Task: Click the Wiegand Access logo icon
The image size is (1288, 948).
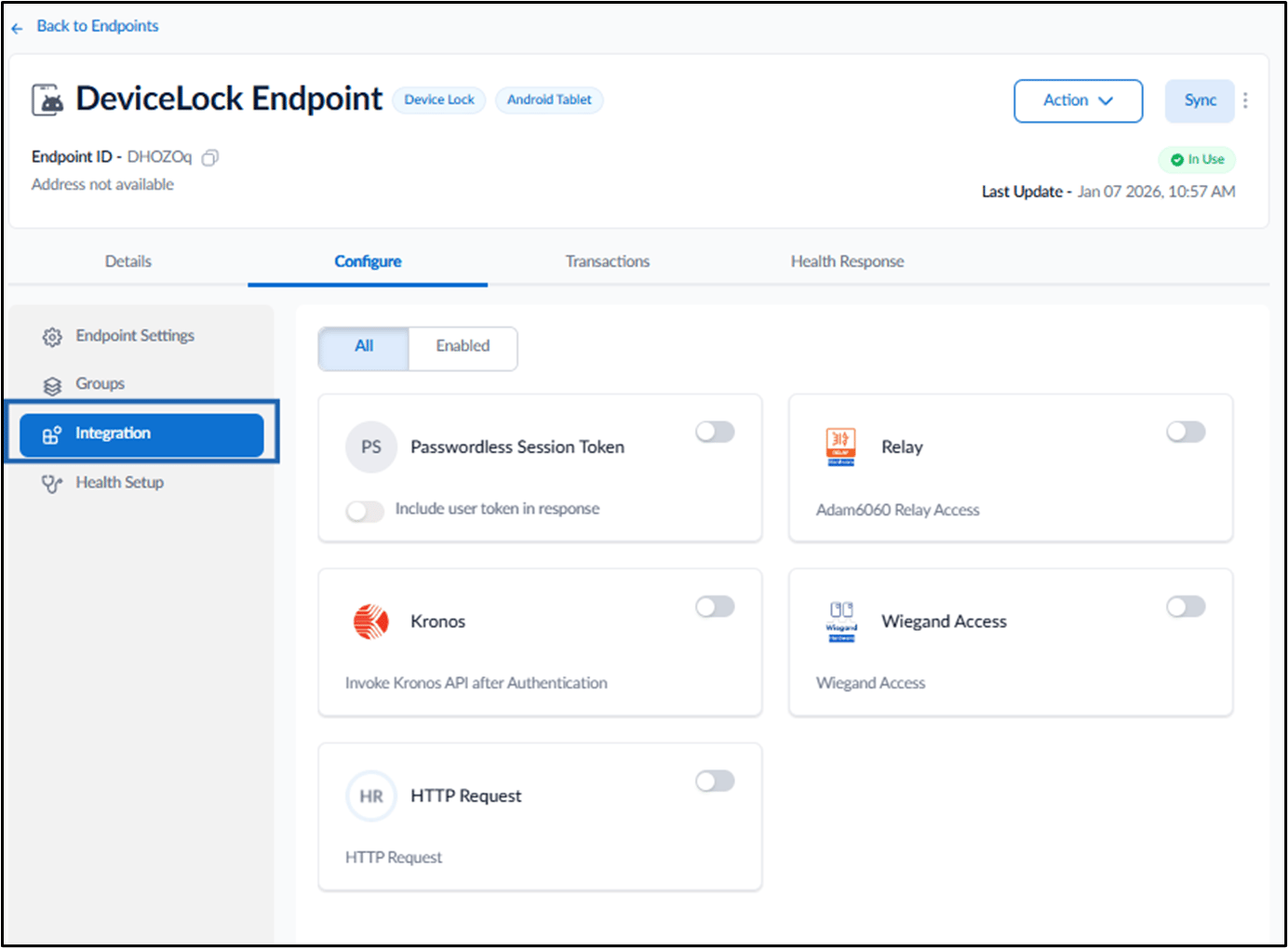Action: click(841, 621)
